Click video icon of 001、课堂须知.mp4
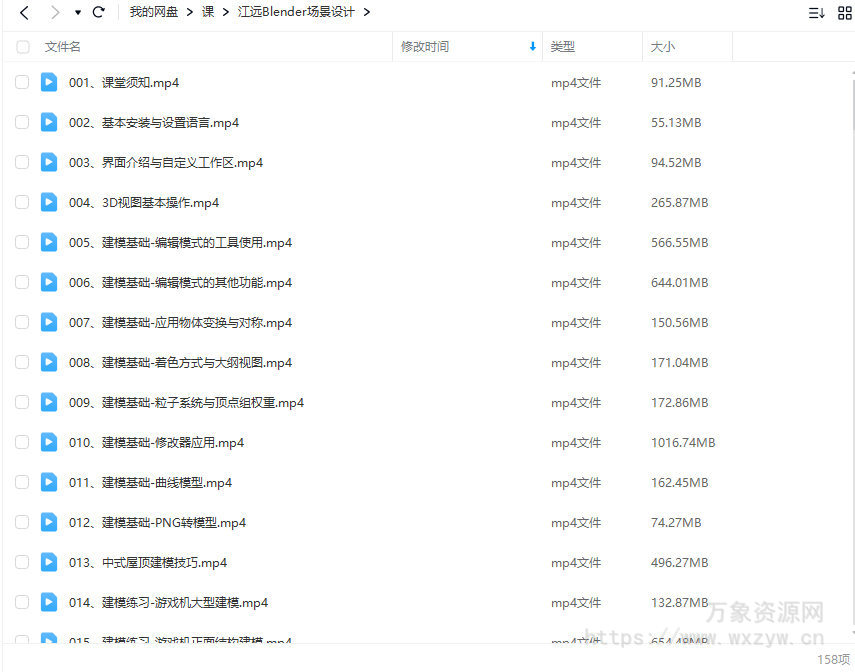Viewport: 855px width, 672px height. [x=49, y=82]
